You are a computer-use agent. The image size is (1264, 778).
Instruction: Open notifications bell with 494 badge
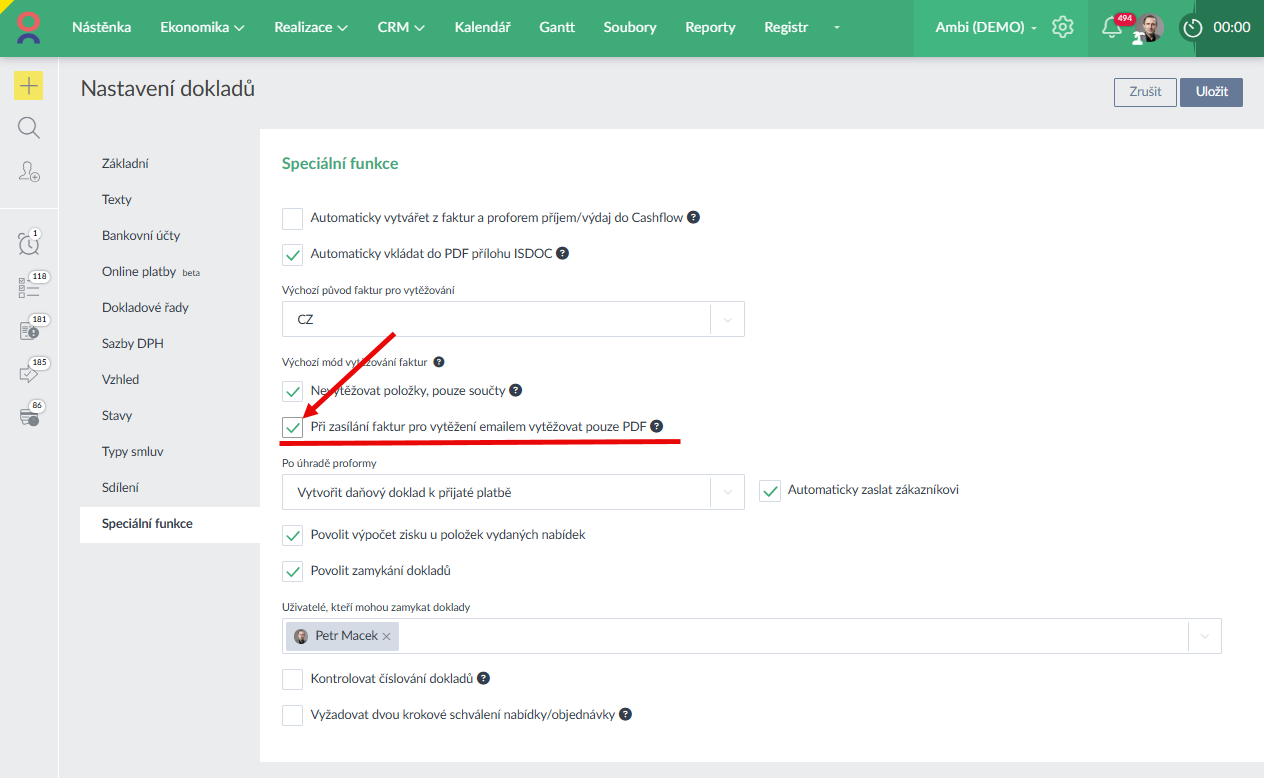tap(1111, 27)
